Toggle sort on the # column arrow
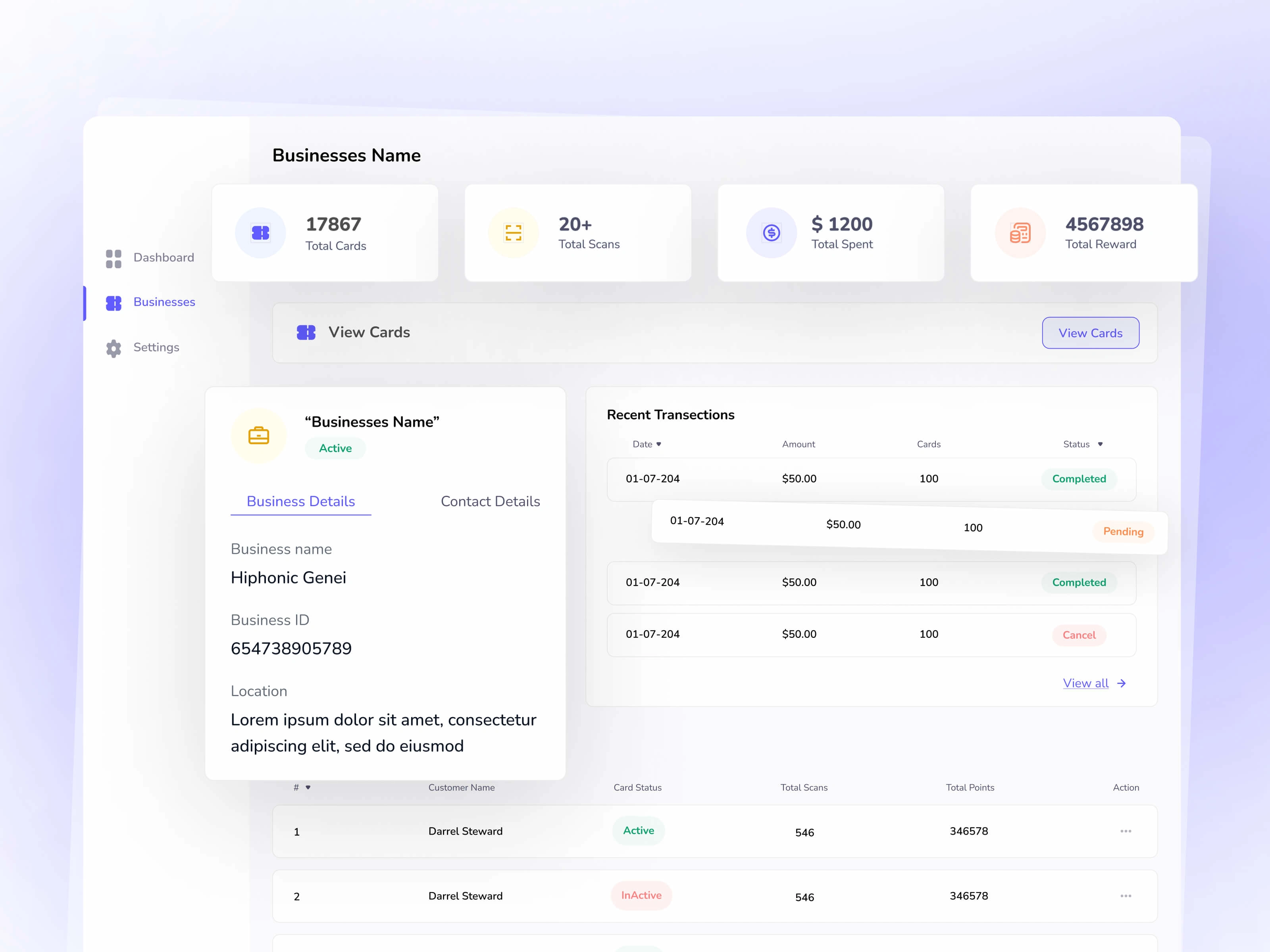Image resolution: width=1270 pixels, height=952 pixels. pyautogui.click(x=308, y=787)
